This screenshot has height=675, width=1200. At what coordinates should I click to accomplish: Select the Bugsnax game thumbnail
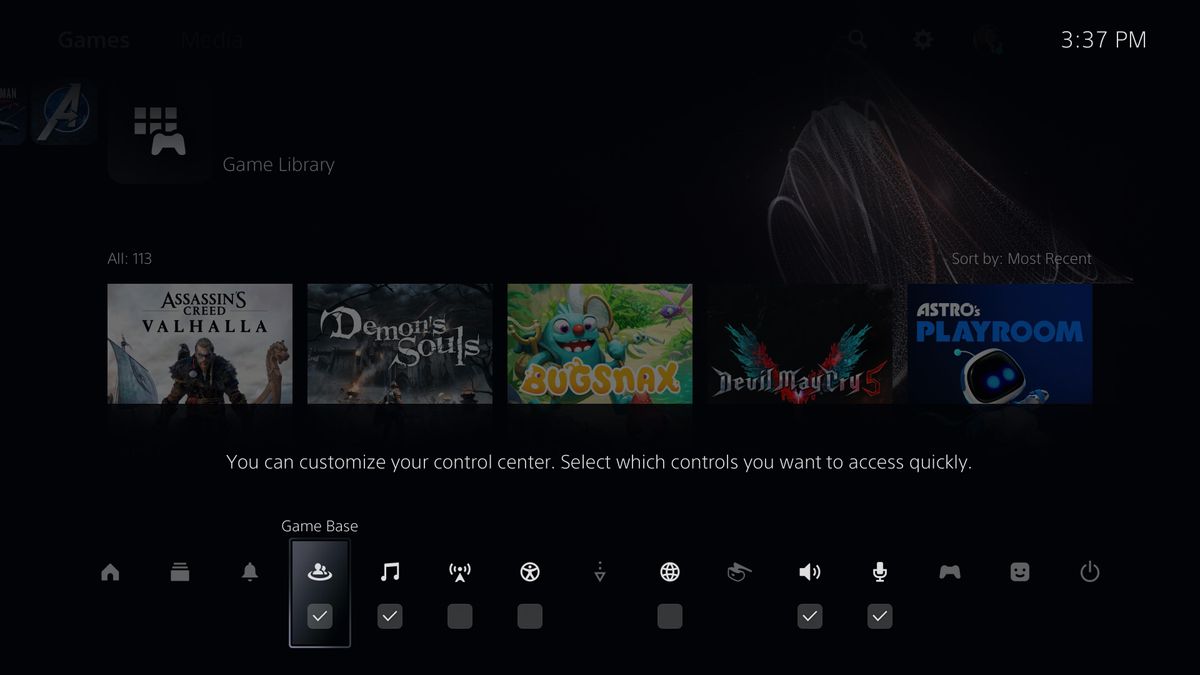click(599, 344)
